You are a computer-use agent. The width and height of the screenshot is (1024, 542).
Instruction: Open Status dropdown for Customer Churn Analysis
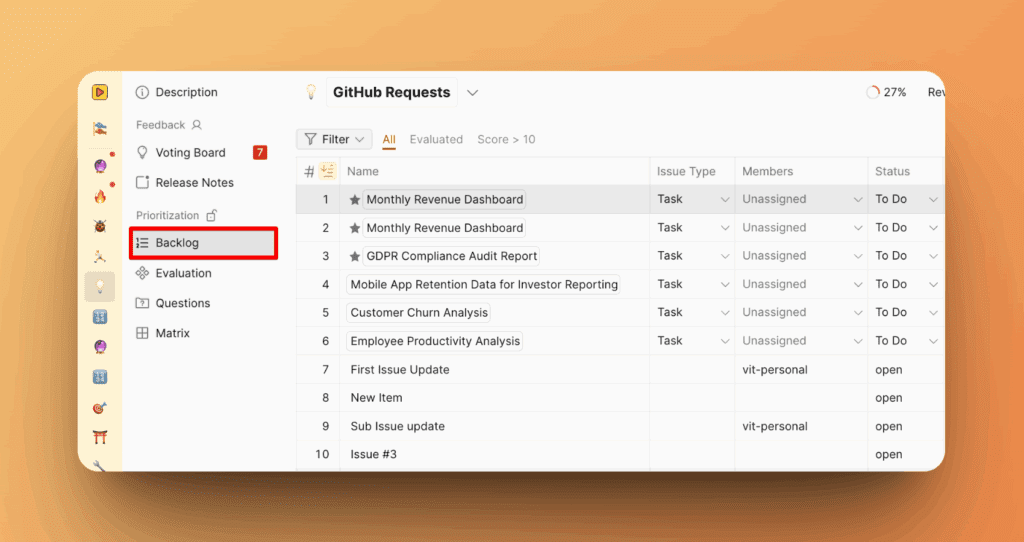932,313
